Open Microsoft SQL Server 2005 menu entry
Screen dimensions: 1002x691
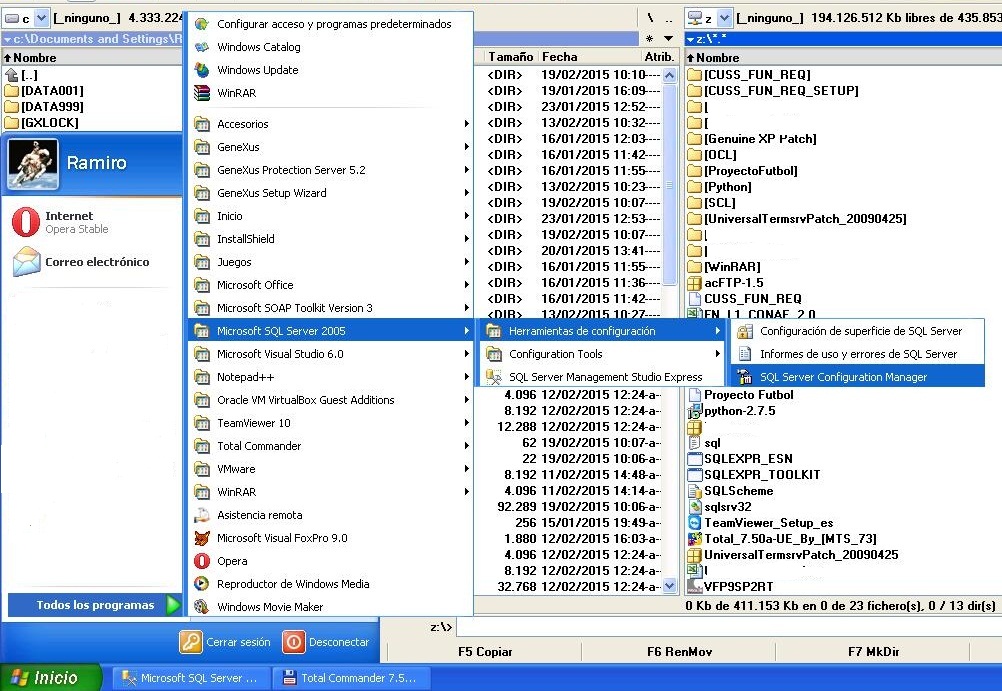[330, 331]
